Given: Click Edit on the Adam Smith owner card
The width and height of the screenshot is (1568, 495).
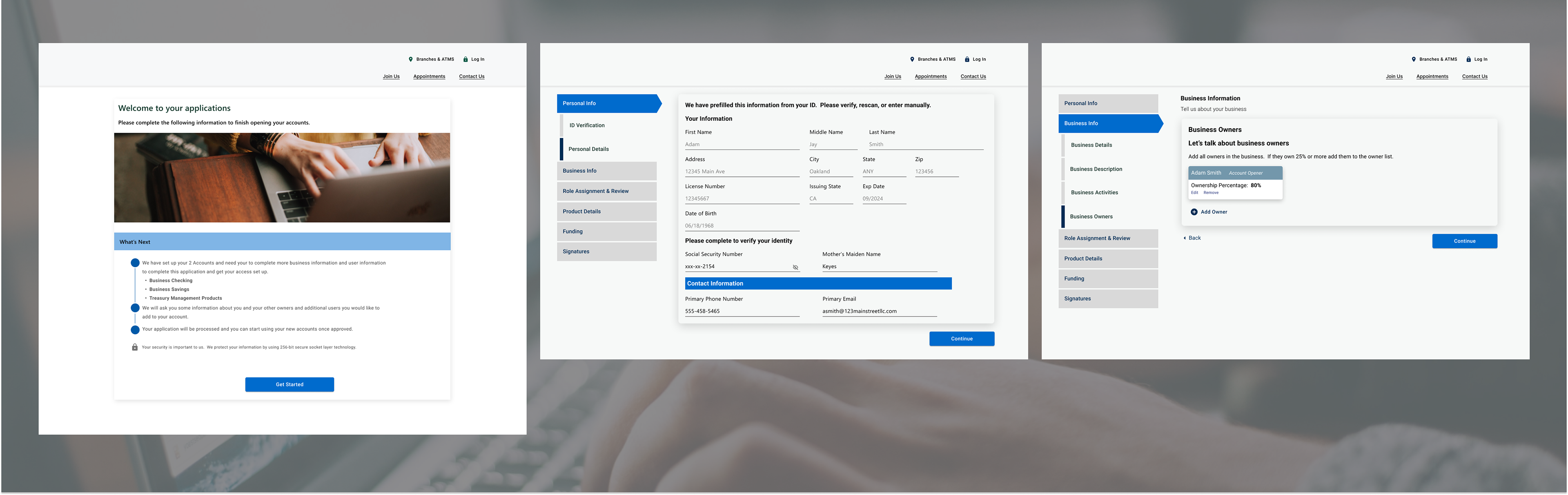Looking at the screenshot, I should pyautogui.click(x=1194, y=193).
